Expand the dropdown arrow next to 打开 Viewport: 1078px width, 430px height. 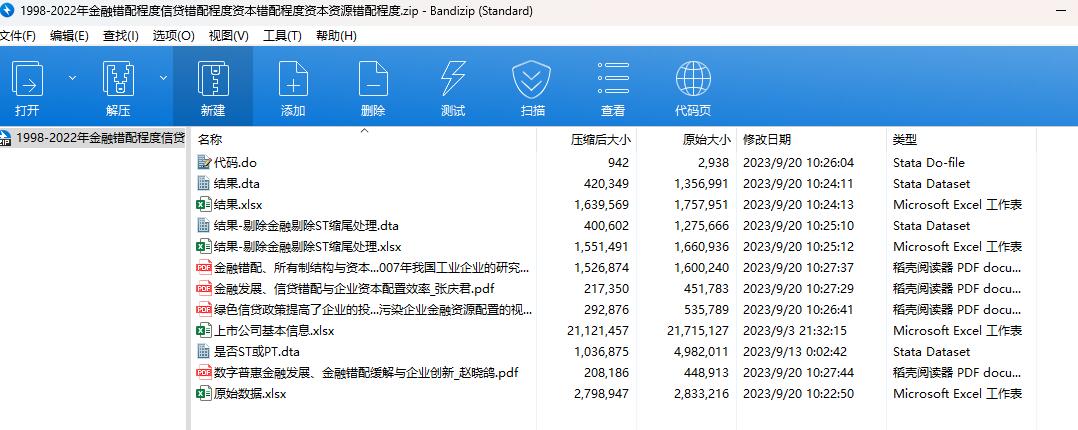pyautogui.click(x=73, y=78)
